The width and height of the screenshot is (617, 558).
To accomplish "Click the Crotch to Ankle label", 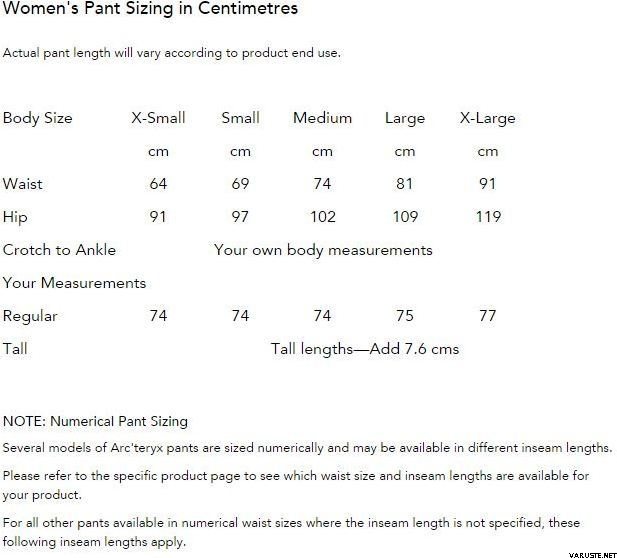I will (59, 250).
